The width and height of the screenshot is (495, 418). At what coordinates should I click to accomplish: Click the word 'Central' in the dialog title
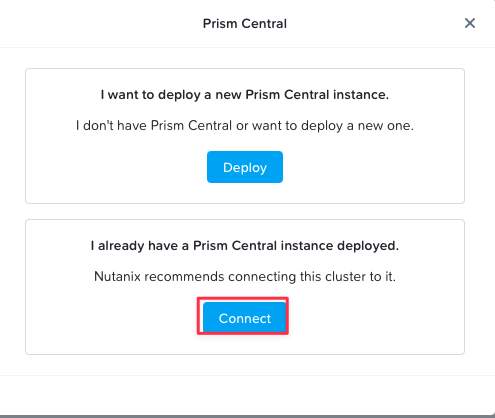(x=264, y=24)
